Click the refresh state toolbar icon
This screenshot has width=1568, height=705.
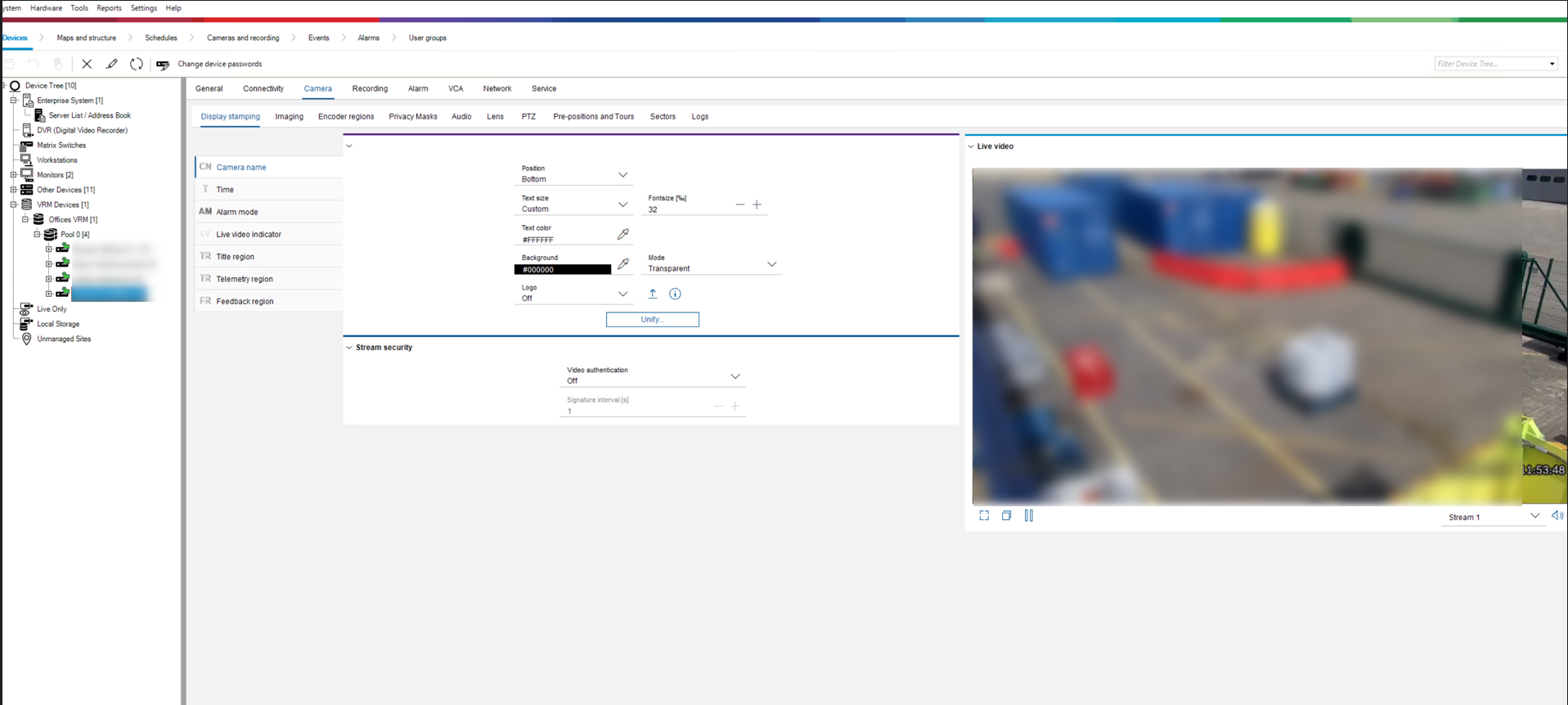[x=137, y=64]
